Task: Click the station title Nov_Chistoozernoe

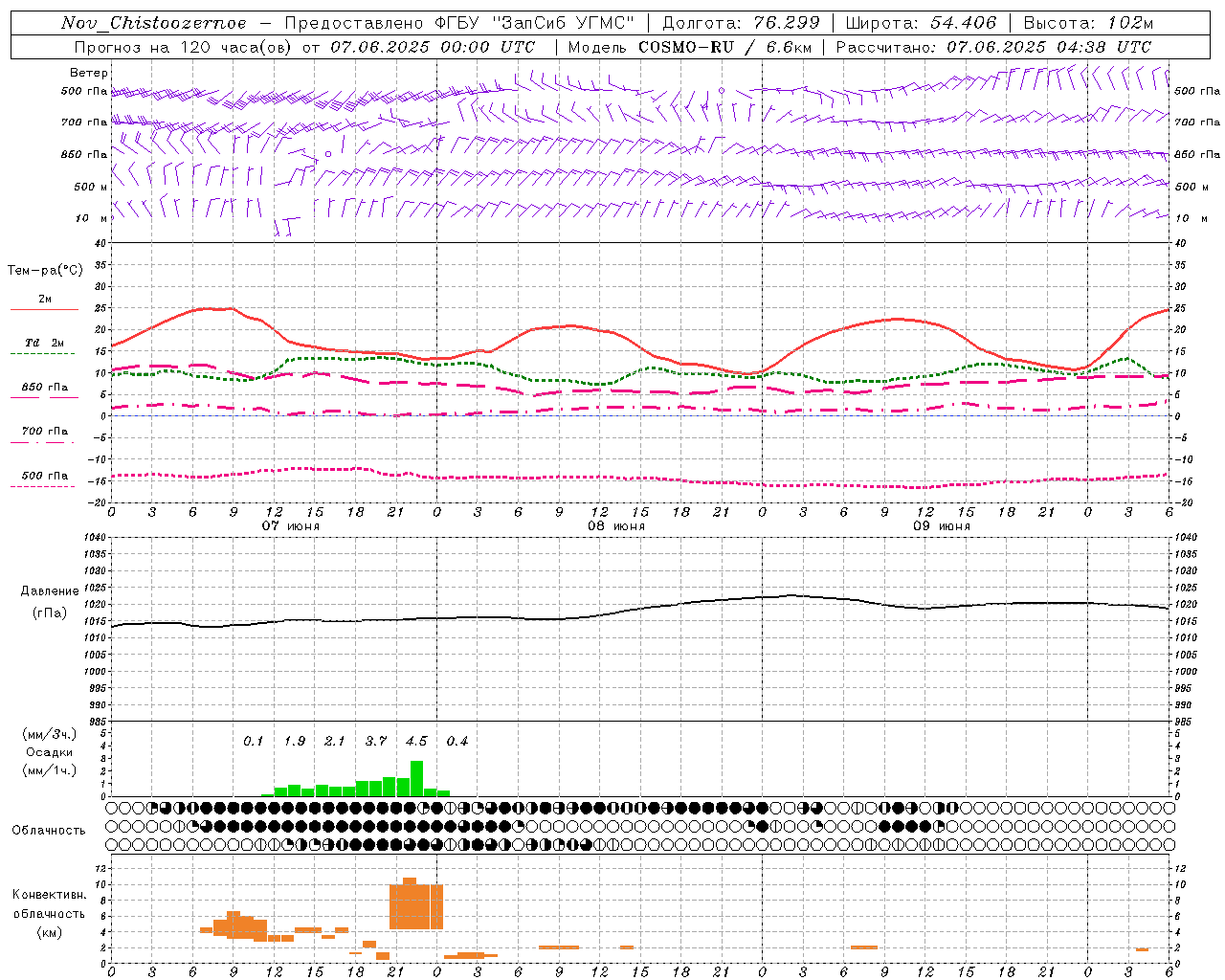Action: (x=154, y=23)
